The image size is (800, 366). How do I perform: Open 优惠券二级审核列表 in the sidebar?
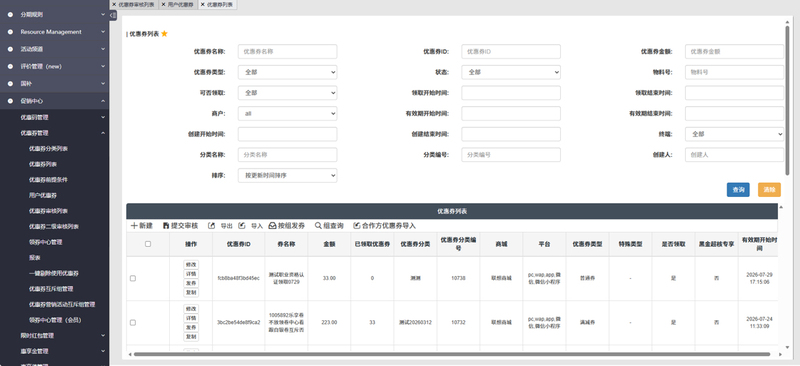pos(54,227)
